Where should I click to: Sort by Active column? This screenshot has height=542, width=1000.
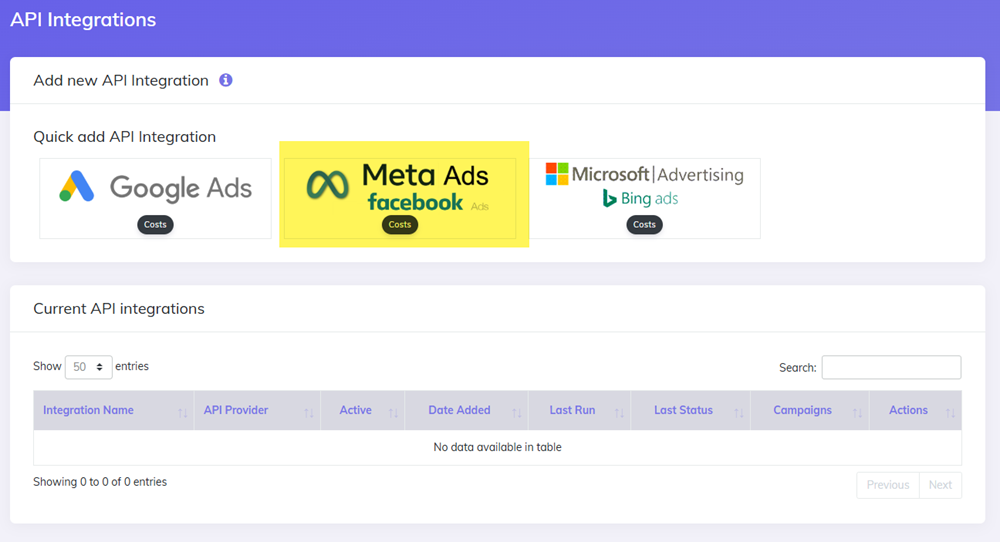click(362, 410)
